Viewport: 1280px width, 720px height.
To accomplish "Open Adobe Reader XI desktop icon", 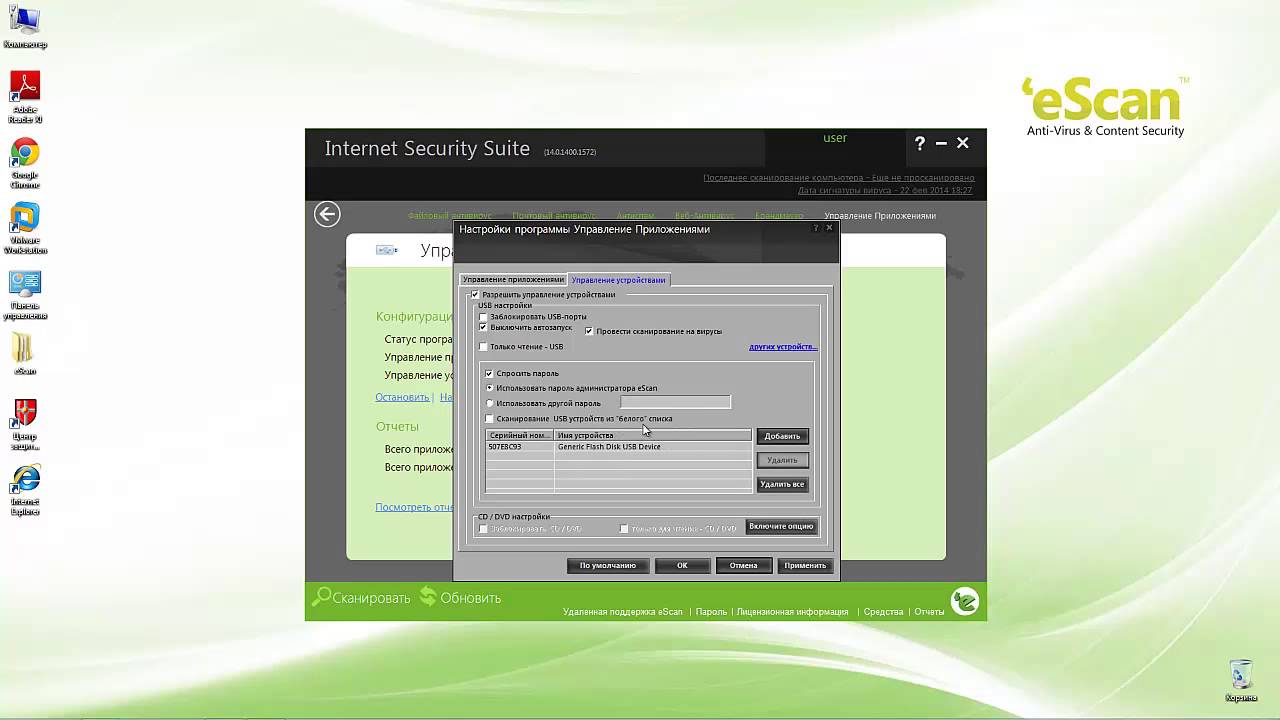I will [x=25, y=97].
